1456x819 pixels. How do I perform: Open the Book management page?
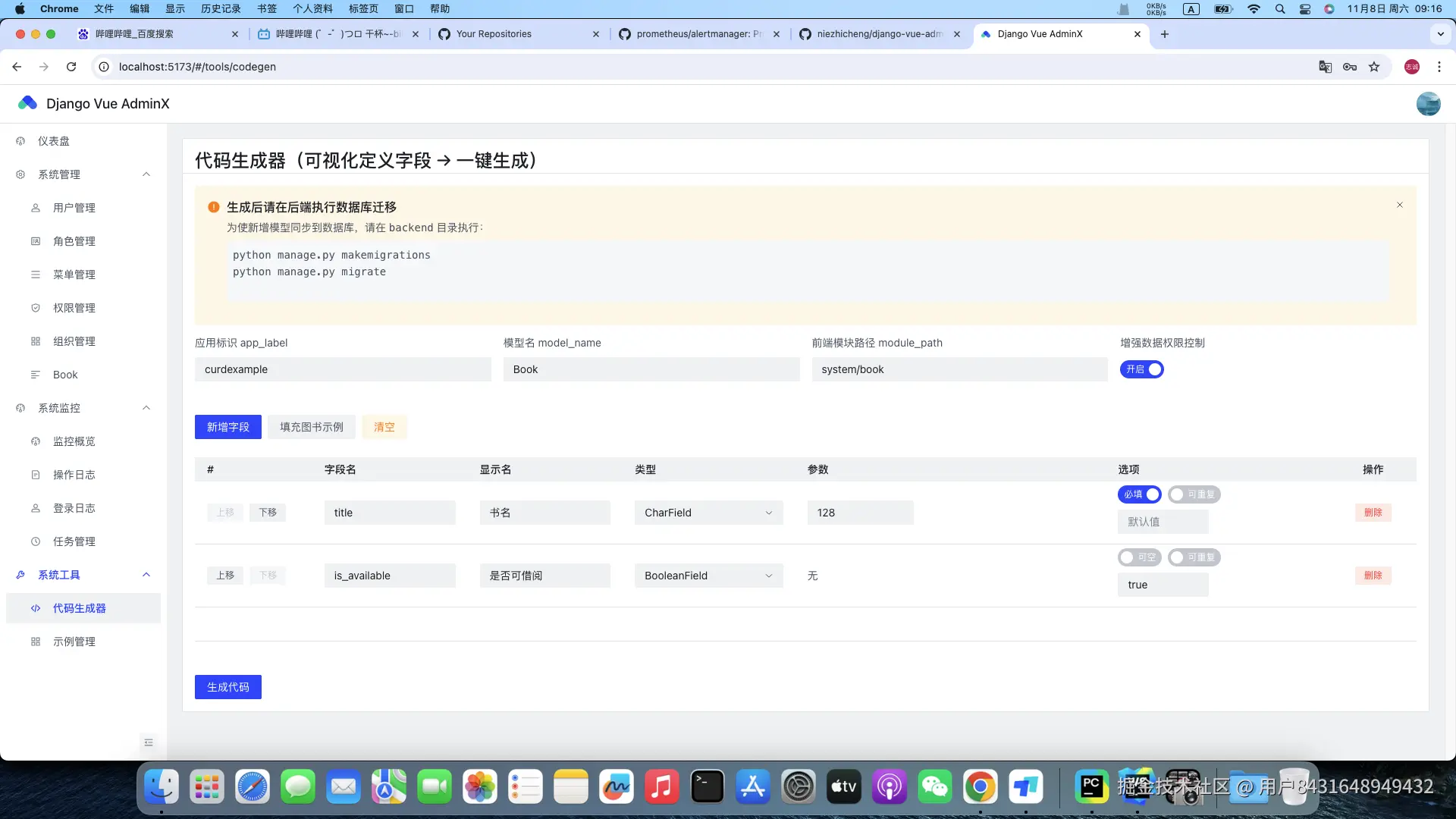tap(65, 374)
